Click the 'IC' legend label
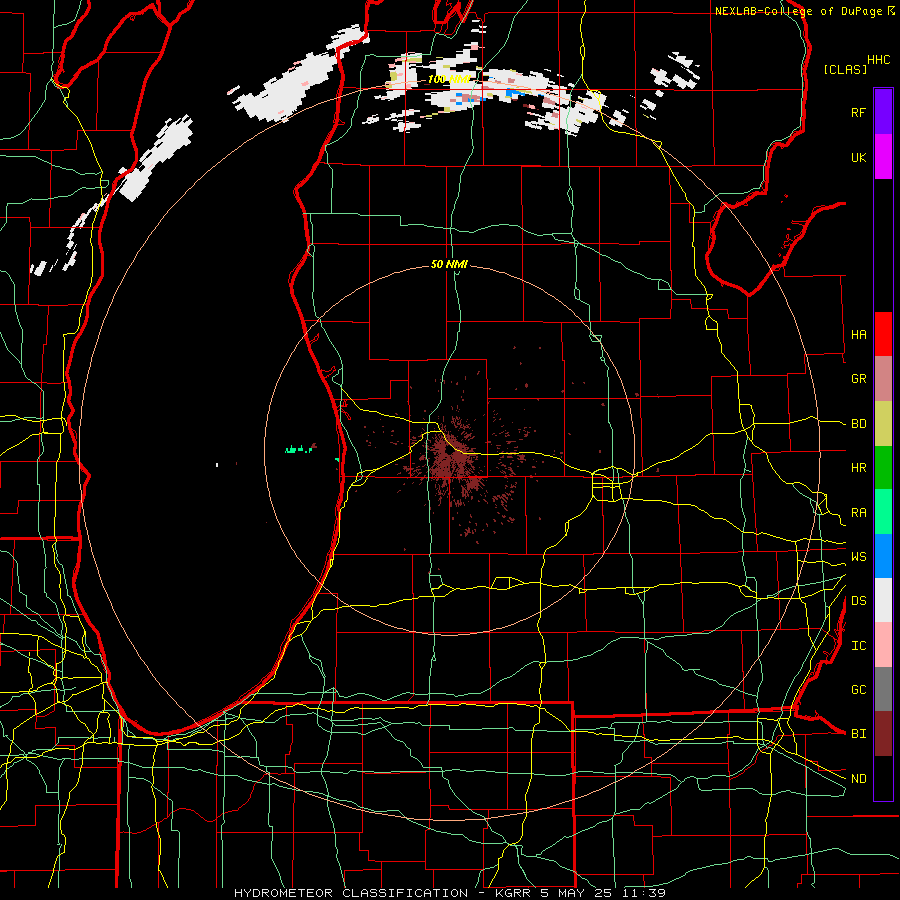 pyautogui.click(x=858, y=646)
